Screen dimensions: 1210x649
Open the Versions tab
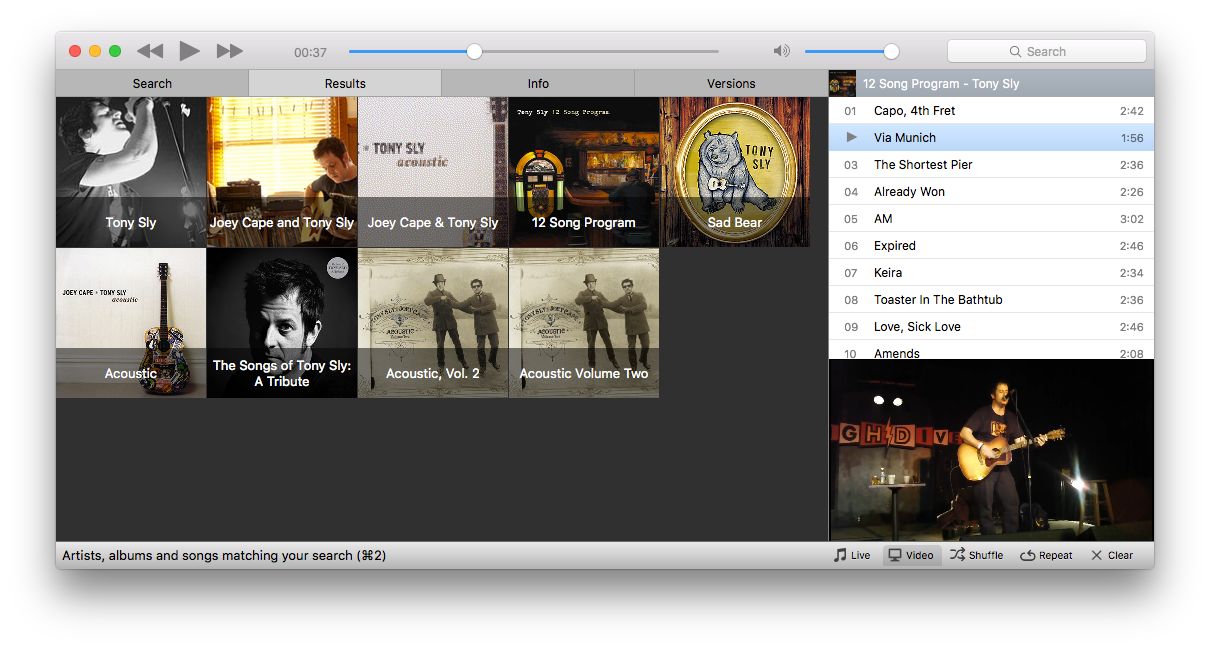click(x=730, y=83)
